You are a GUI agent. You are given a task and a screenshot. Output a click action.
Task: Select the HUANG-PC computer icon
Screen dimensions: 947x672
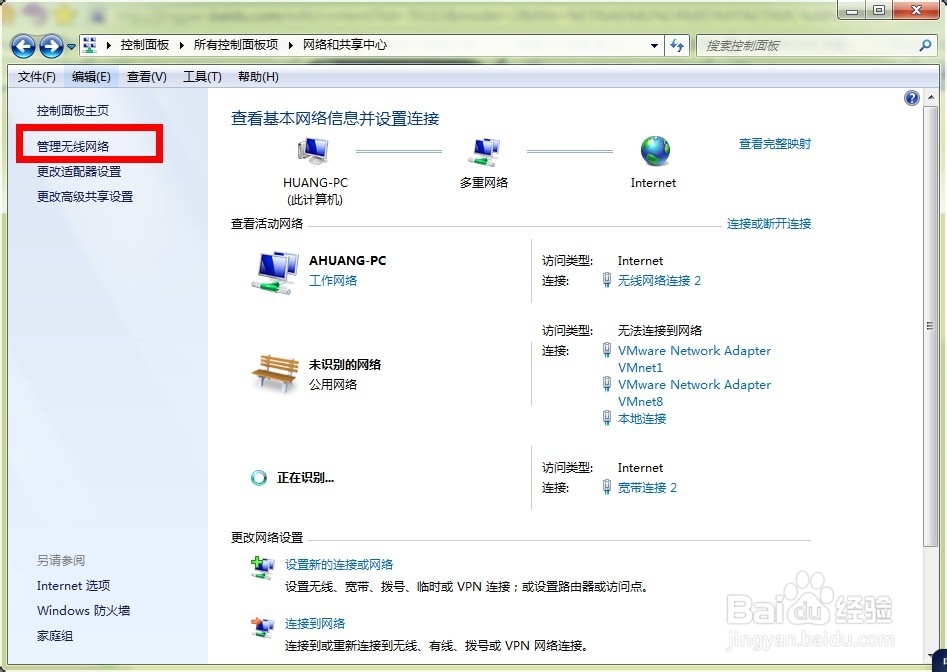(x=313, y=150)
